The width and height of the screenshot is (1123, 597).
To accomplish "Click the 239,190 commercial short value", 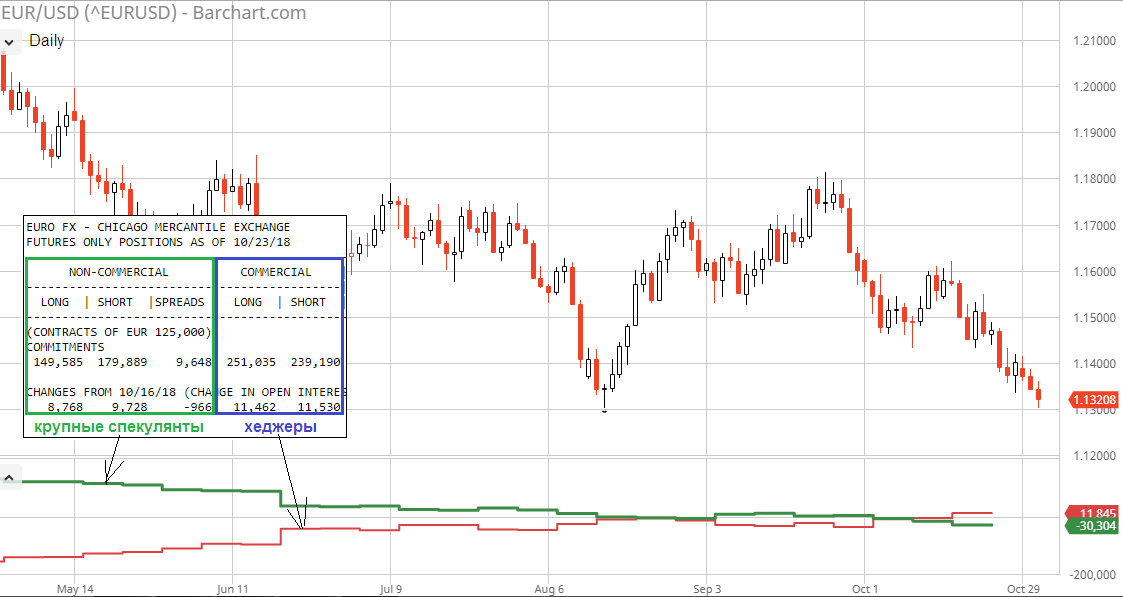I will pos(315,362).
